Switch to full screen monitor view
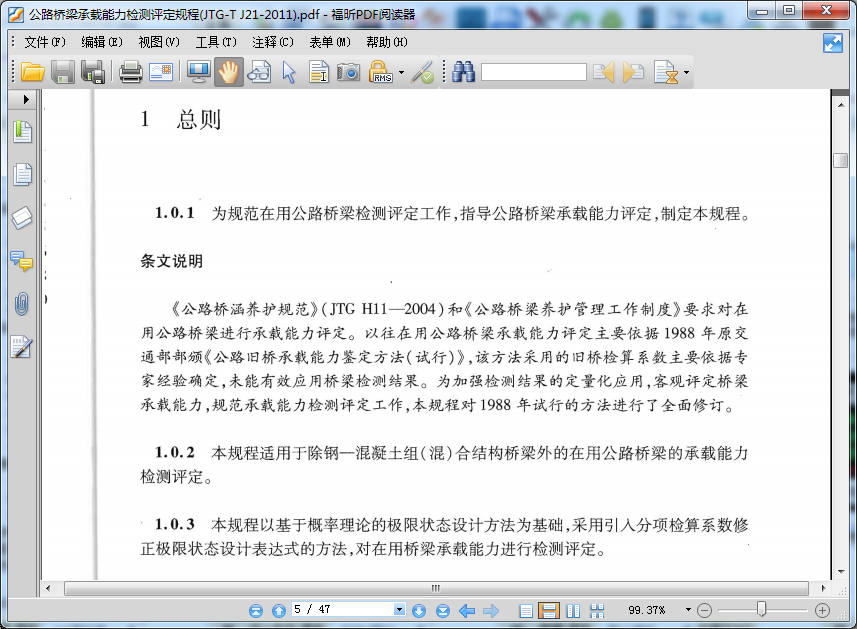857x629 pixels. [198, 72]
